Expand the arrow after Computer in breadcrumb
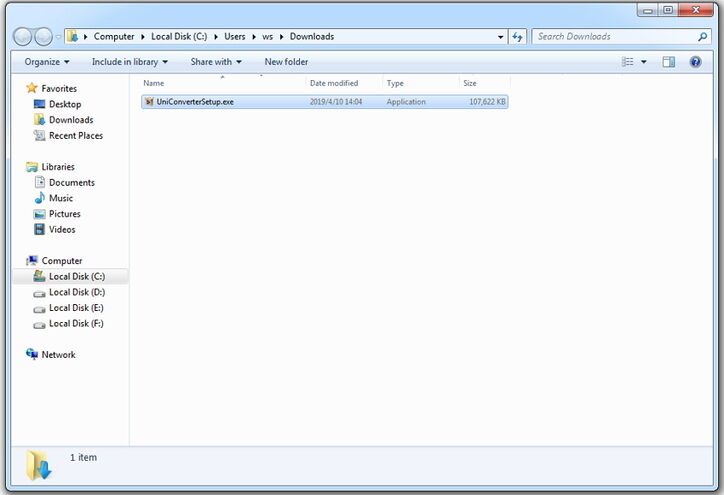Screen dimensions: 724x495 [143, 37]
